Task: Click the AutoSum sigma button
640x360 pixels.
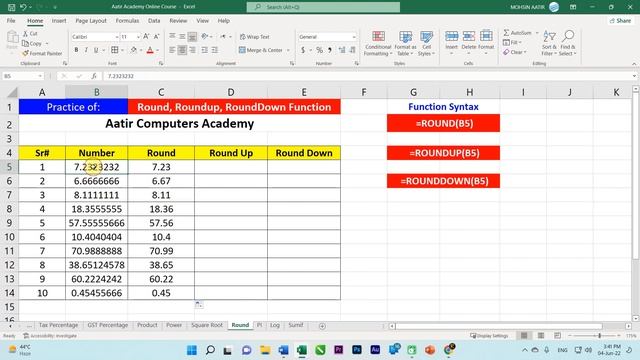Action: 517,33
